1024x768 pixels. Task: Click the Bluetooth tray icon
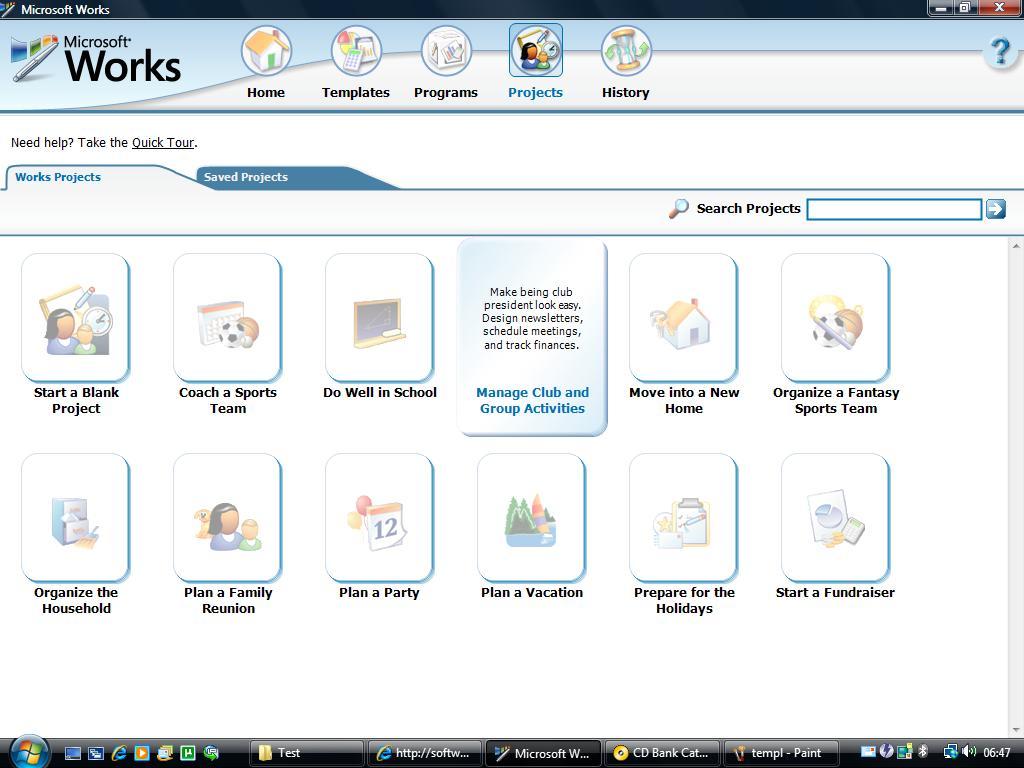tap(923, 752)
